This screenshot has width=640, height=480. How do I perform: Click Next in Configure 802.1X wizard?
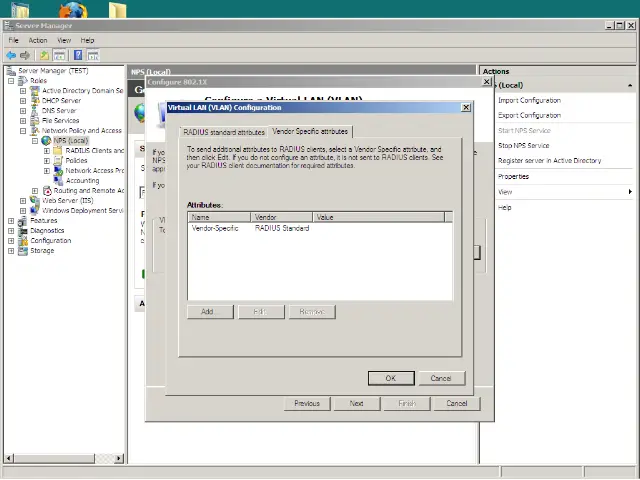356,404
